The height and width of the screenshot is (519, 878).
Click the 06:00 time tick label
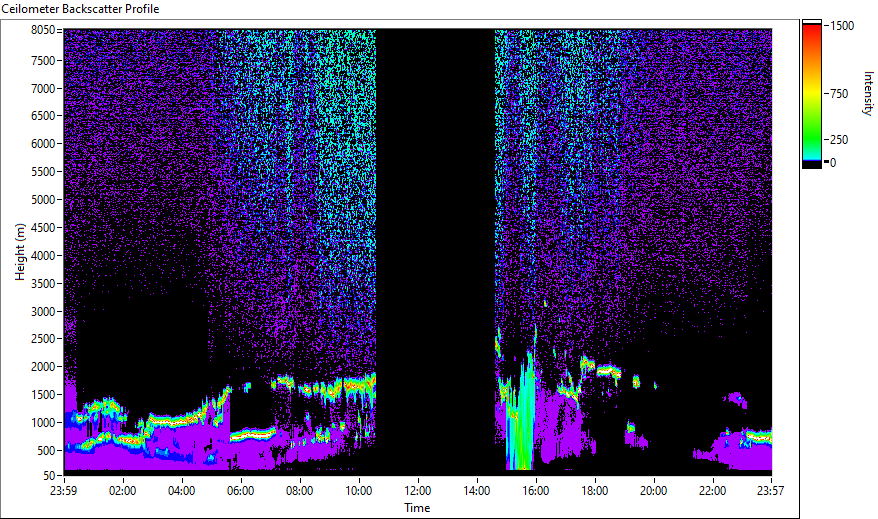coord(240,491)
